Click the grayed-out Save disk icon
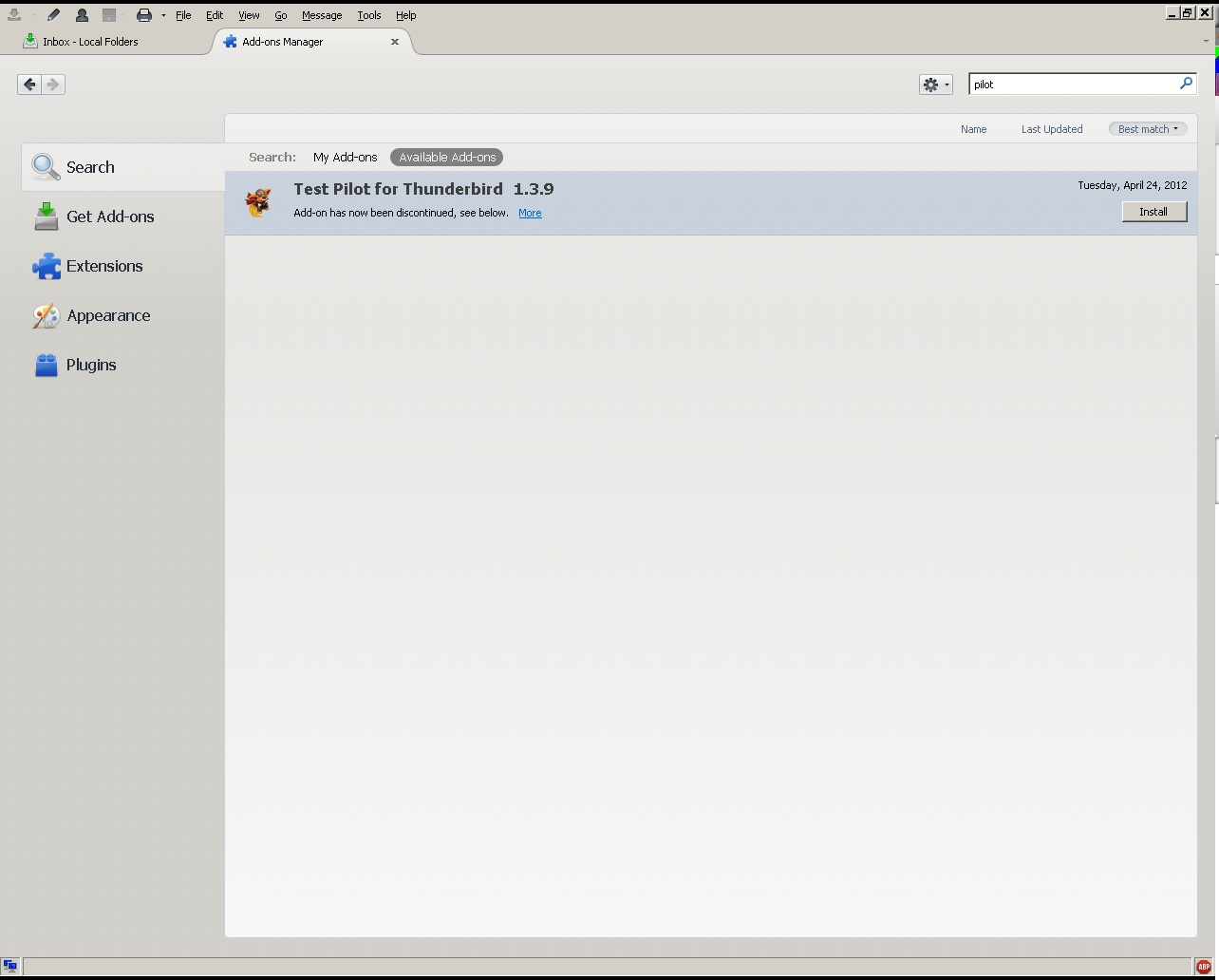The image size is (1219, 980). [x=109, y=14]
